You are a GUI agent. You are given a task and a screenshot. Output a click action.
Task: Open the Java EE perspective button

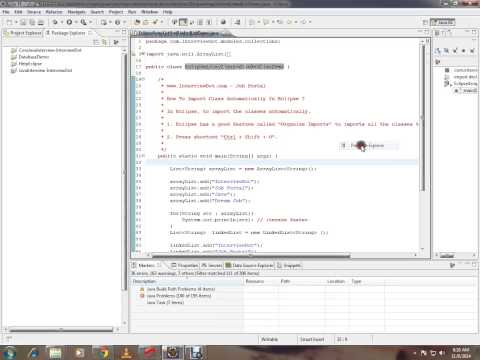point(443,22)
